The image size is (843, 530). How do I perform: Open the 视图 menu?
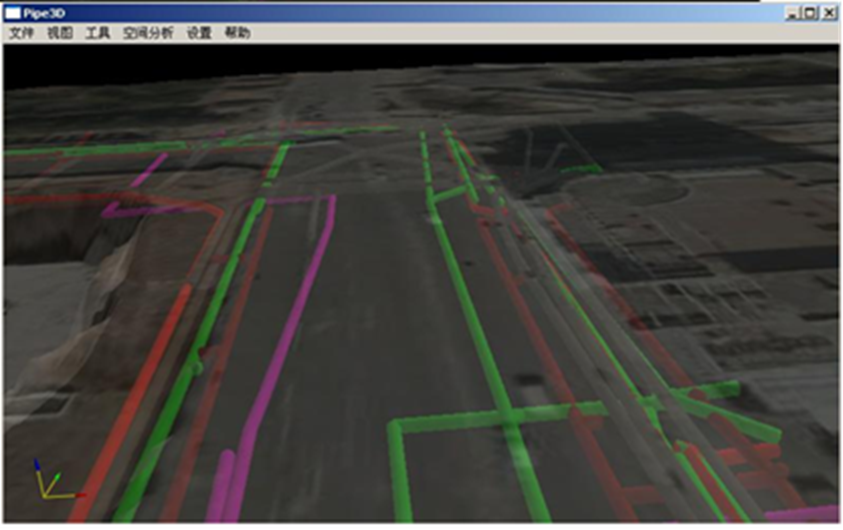click(x=60, y=33)
